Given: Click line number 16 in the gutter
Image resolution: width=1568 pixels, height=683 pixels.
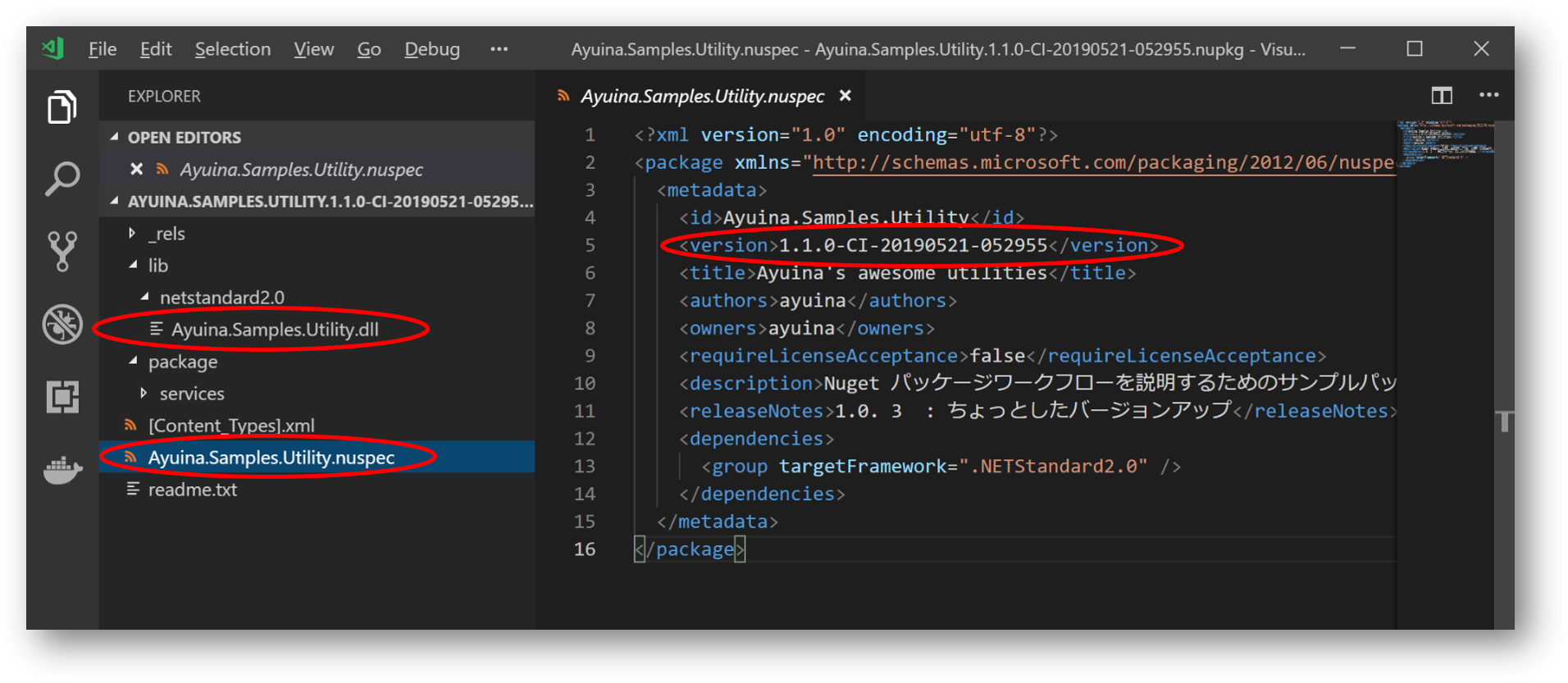Looking at the screenshot, I should point(585,549).
